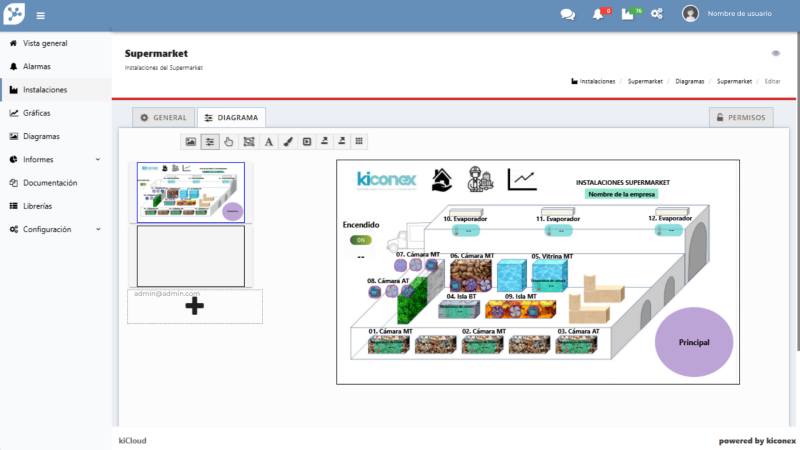Click the first Supermarket breadcrumb link
The height and width of the screenshot is (450, 800).
point(645,81)
